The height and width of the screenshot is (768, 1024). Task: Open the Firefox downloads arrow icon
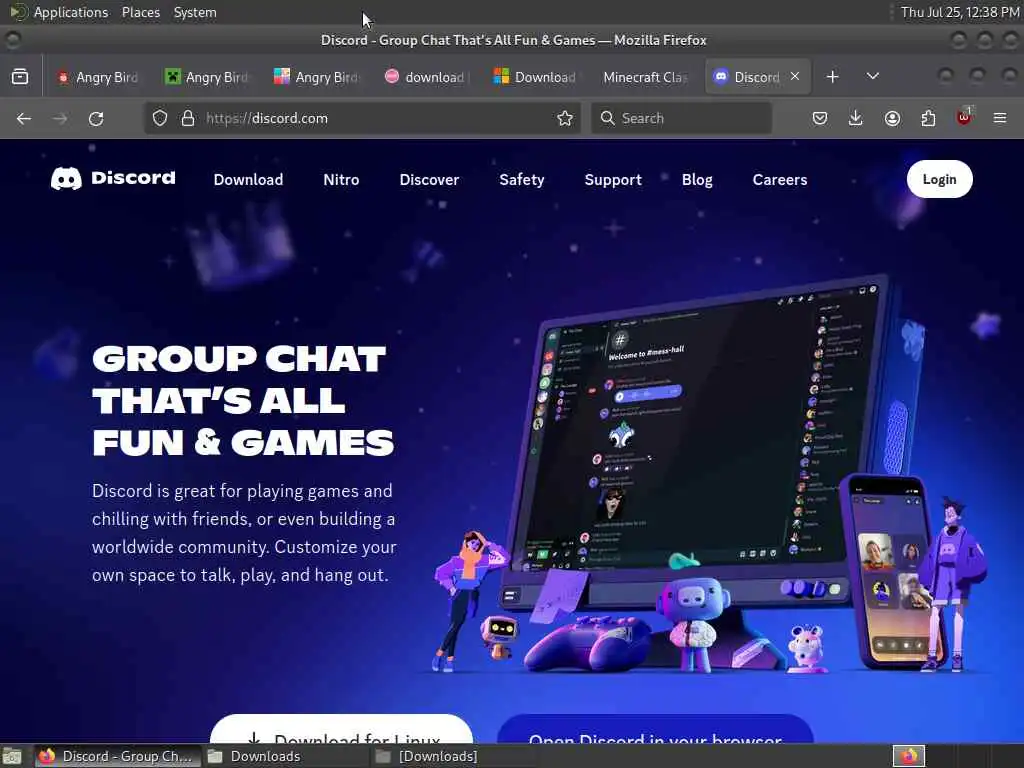pyautogui.click(x=856, y=118)
